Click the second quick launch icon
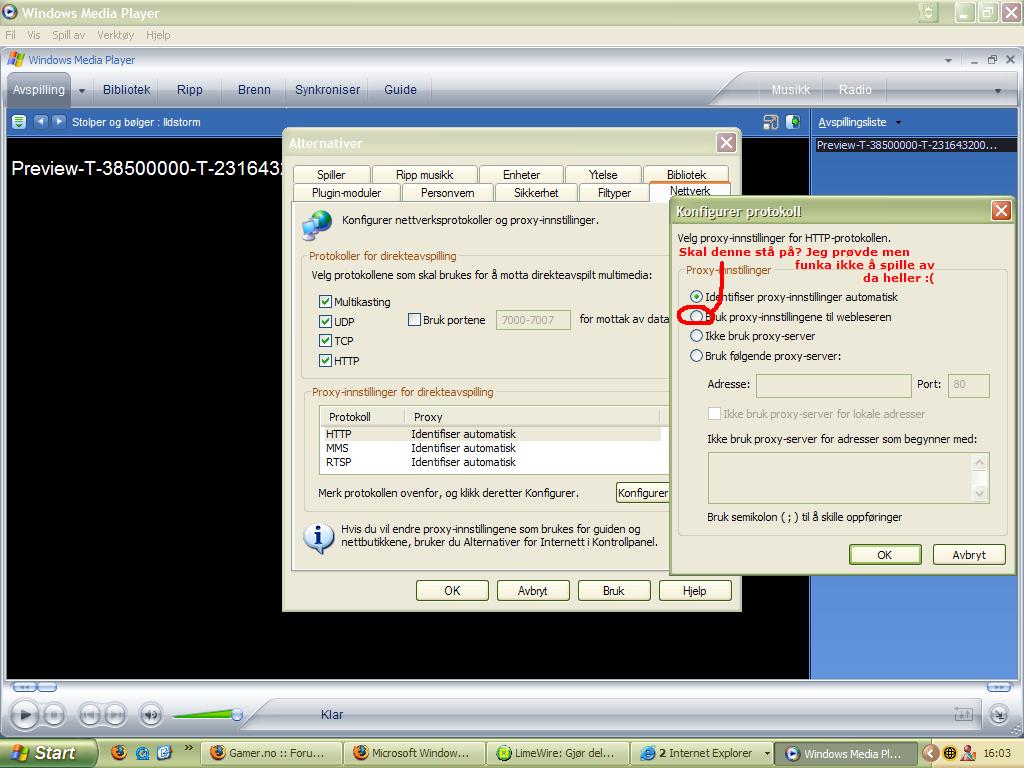 (142, 753)
